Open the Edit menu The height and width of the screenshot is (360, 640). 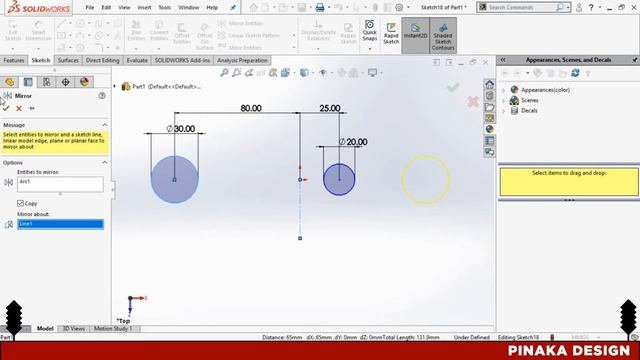point(106,7)
